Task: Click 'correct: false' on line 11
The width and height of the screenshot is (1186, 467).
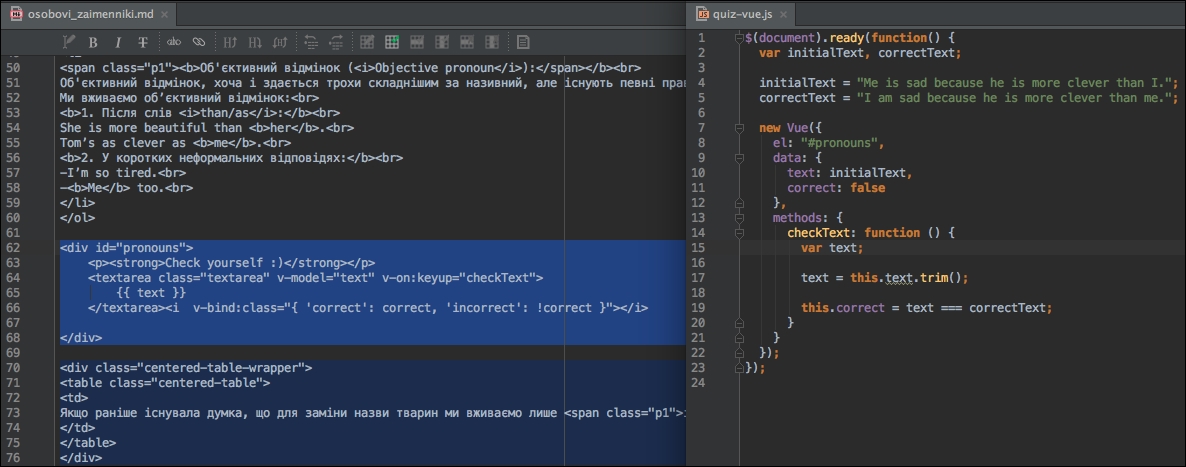Action: 836,188
